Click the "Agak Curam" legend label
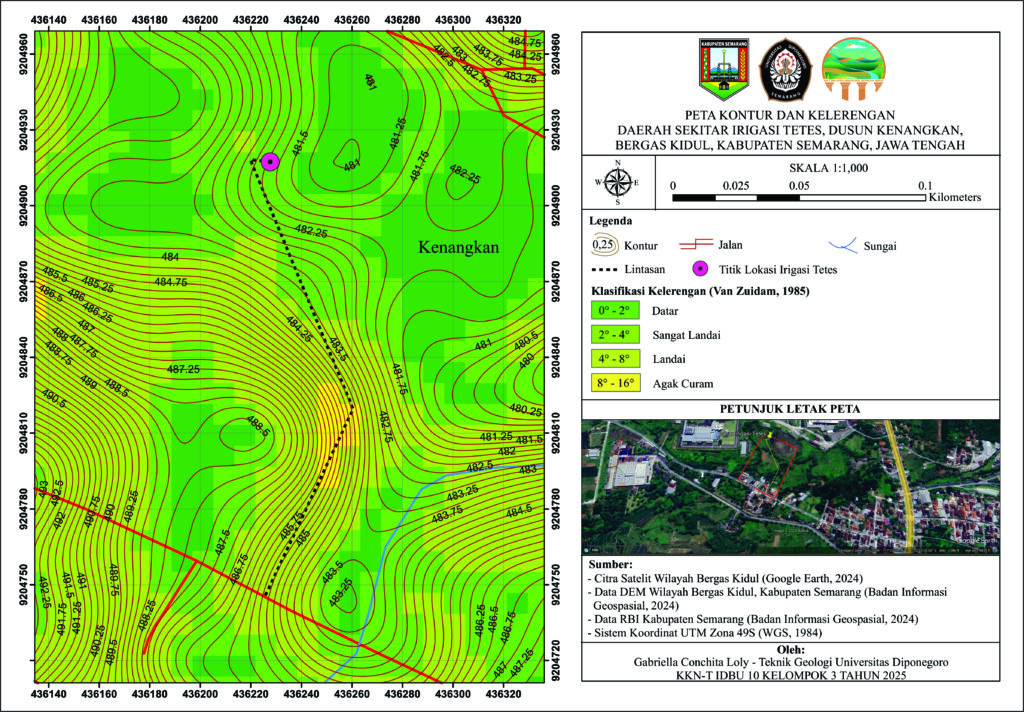The image size is (1024, 712). pos(682,384)
